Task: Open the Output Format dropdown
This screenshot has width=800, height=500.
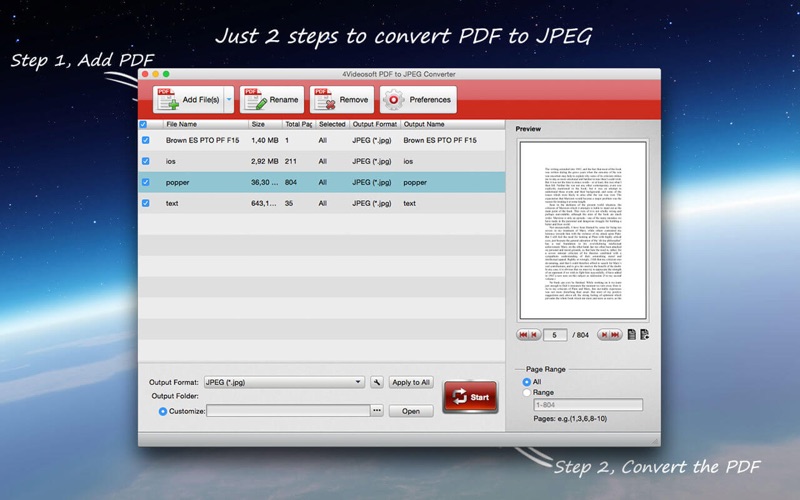Action: (x=284, y=382)
